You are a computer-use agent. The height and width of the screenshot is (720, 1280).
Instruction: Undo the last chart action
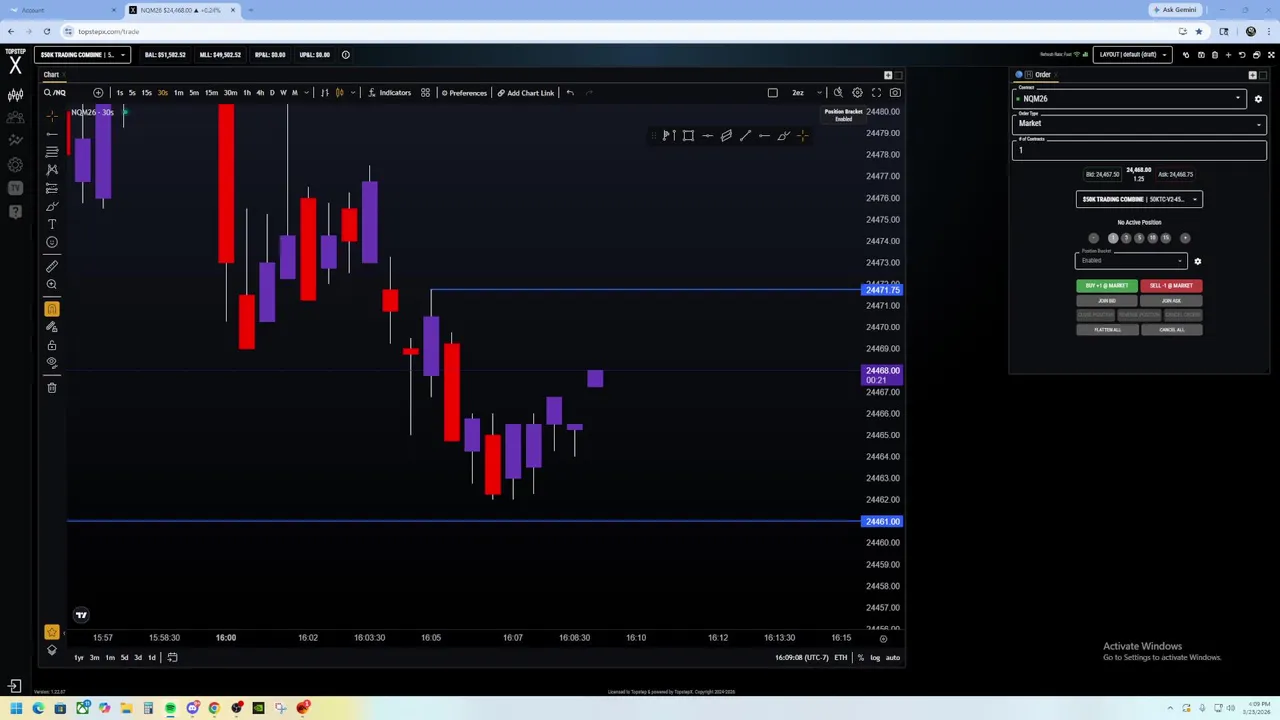[570, 93]
